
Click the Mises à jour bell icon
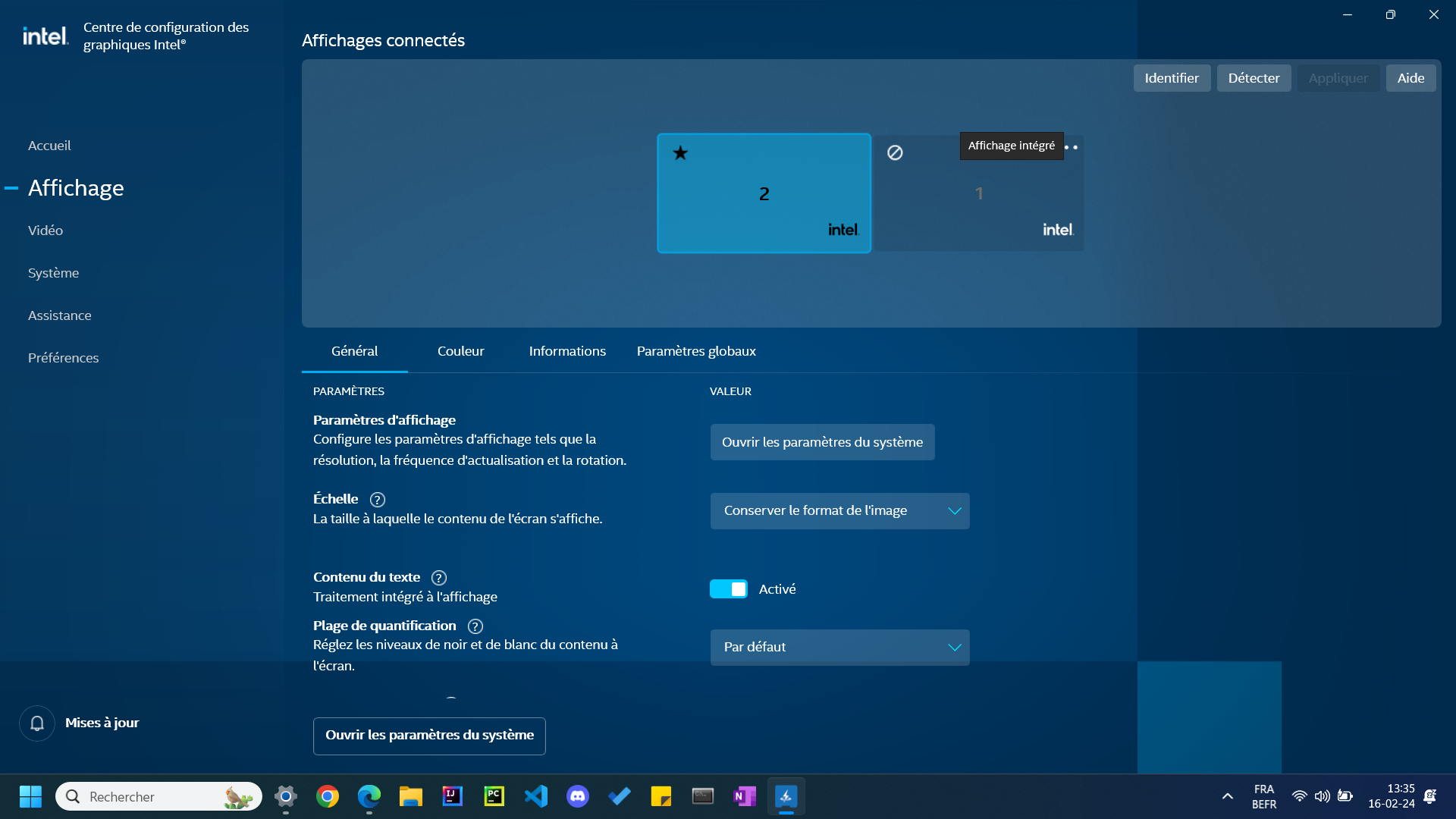(37, 723)
